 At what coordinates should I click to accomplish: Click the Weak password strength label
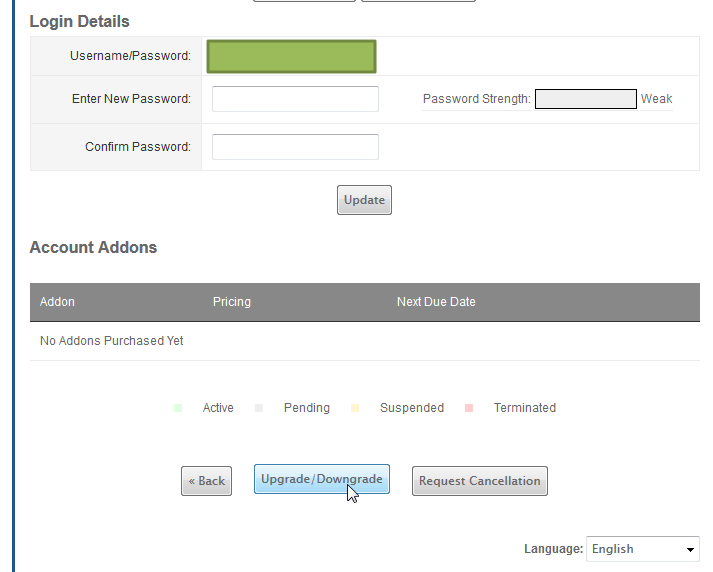657,99
